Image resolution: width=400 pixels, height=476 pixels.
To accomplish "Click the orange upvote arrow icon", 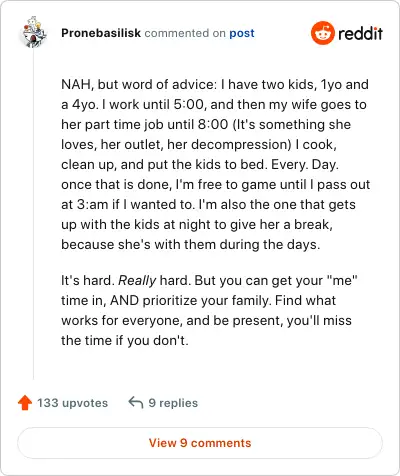I will [25, 403].
